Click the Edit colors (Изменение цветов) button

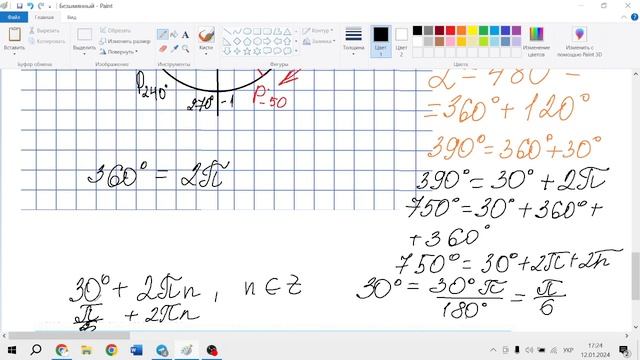click(536, 41)
